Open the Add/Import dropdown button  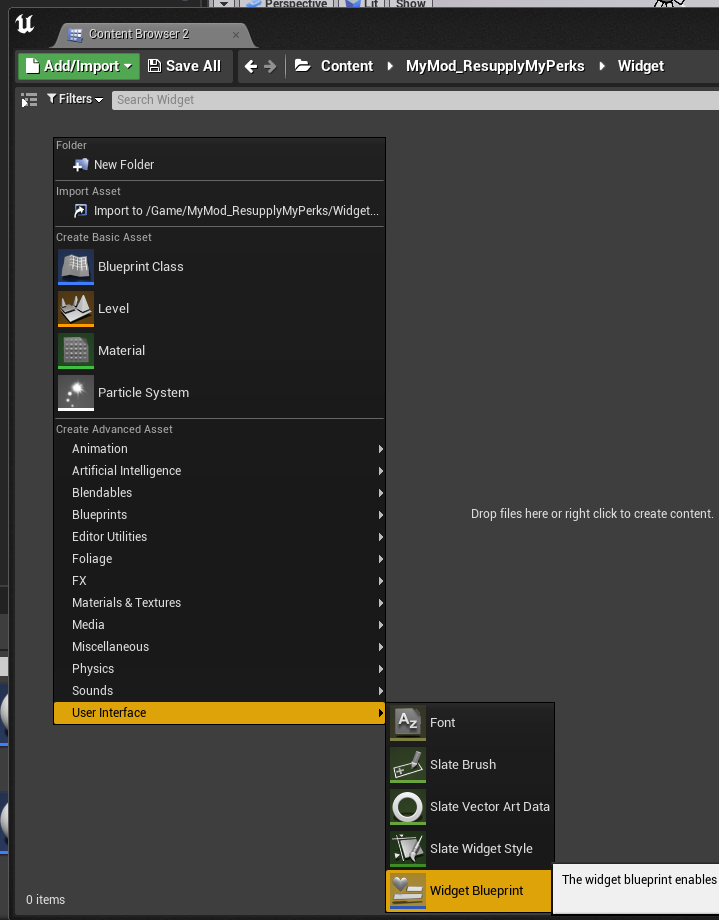79,66
